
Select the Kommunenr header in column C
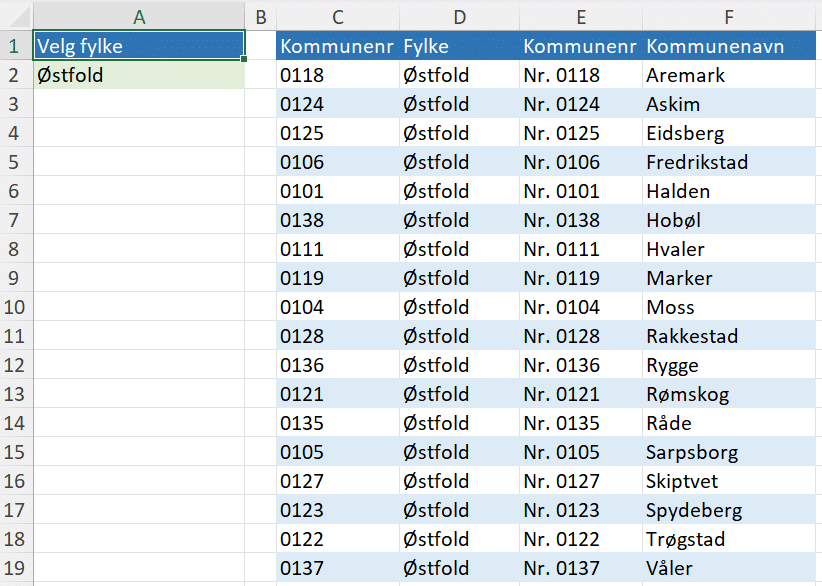coord(337,46)
